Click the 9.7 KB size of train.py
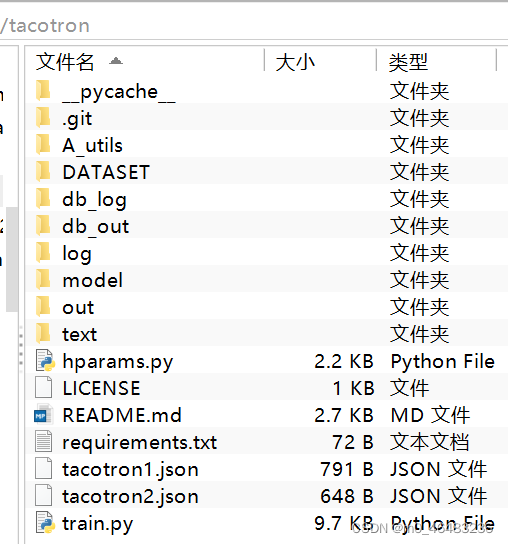The width and height of the screenshot is (508, 544). pos(344,524)
